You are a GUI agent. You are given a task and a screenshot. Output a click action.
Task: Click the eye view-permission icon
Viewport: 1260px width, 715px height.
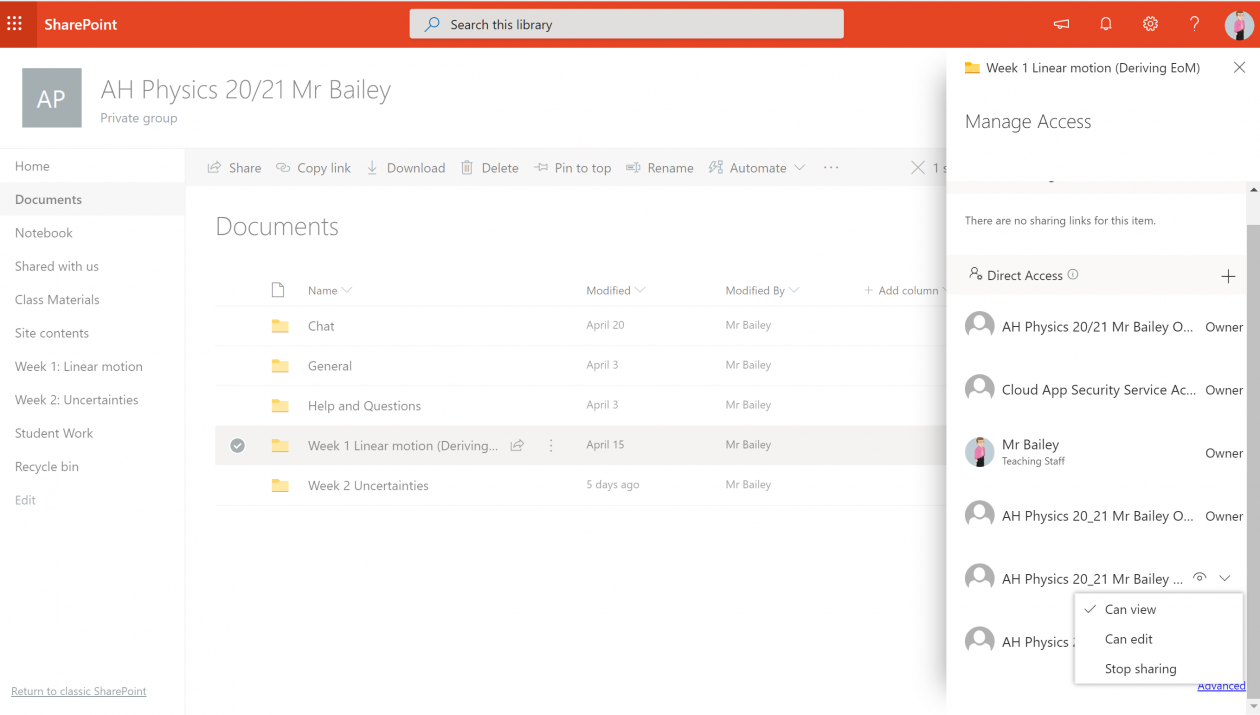pos(1200,578)
